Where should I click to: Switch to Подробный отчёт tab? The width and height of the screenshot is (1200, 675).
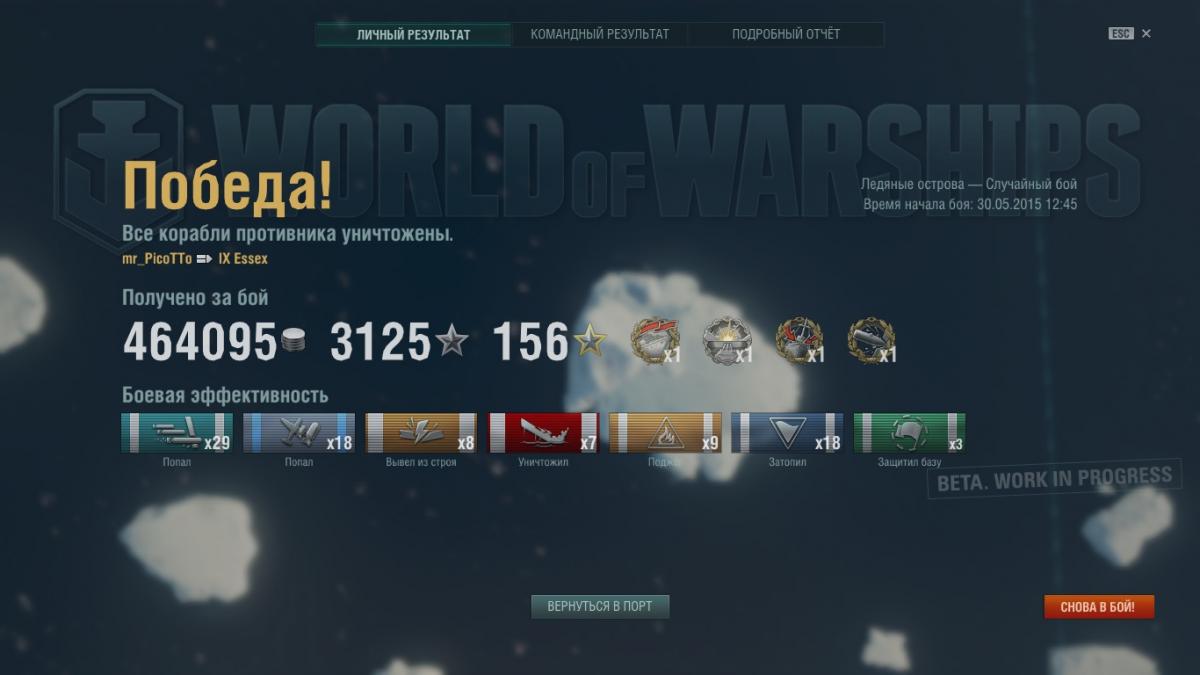tap(786, 34)
